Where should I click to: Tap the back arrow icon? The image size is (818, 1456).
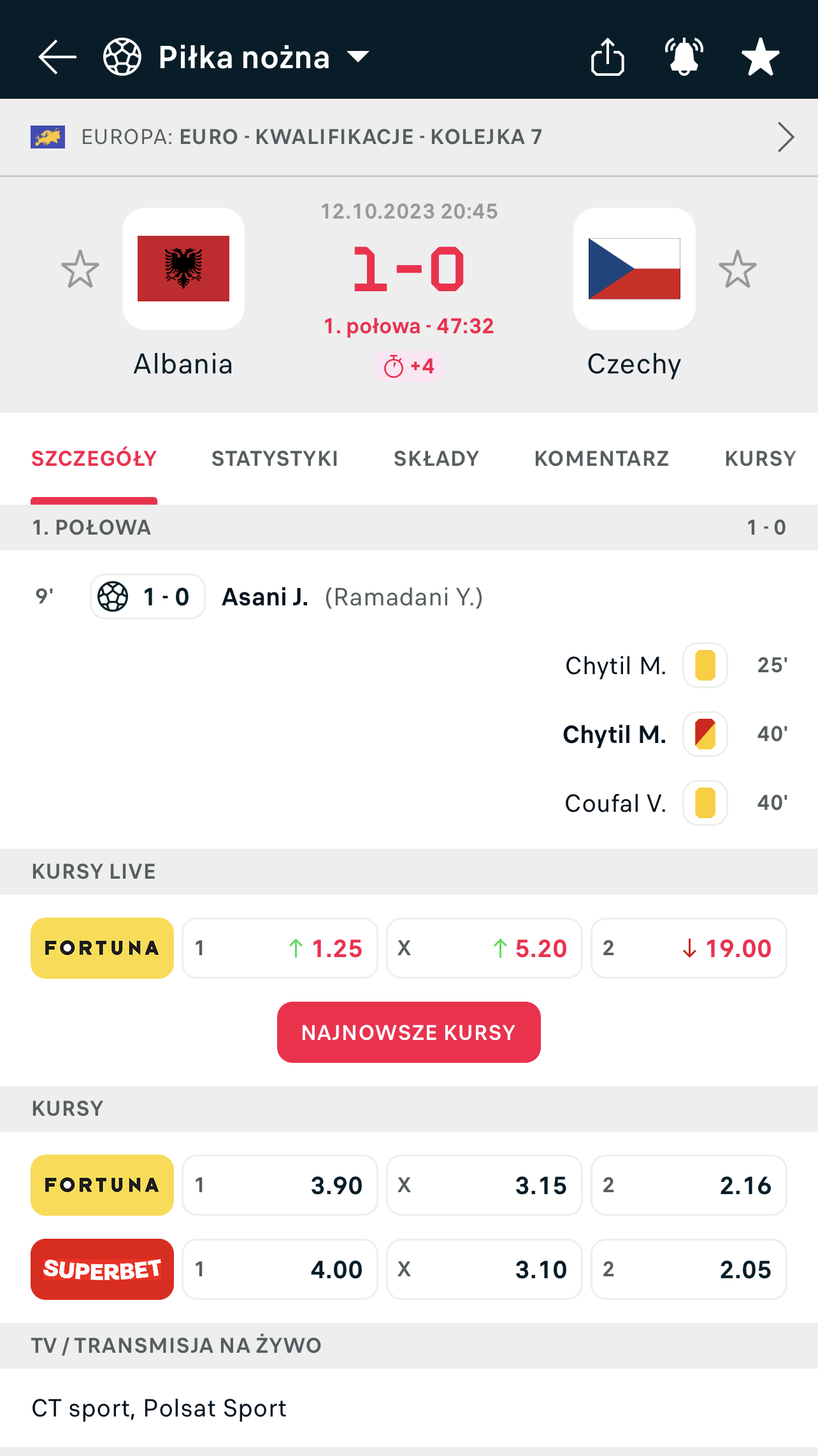[57, 57]
